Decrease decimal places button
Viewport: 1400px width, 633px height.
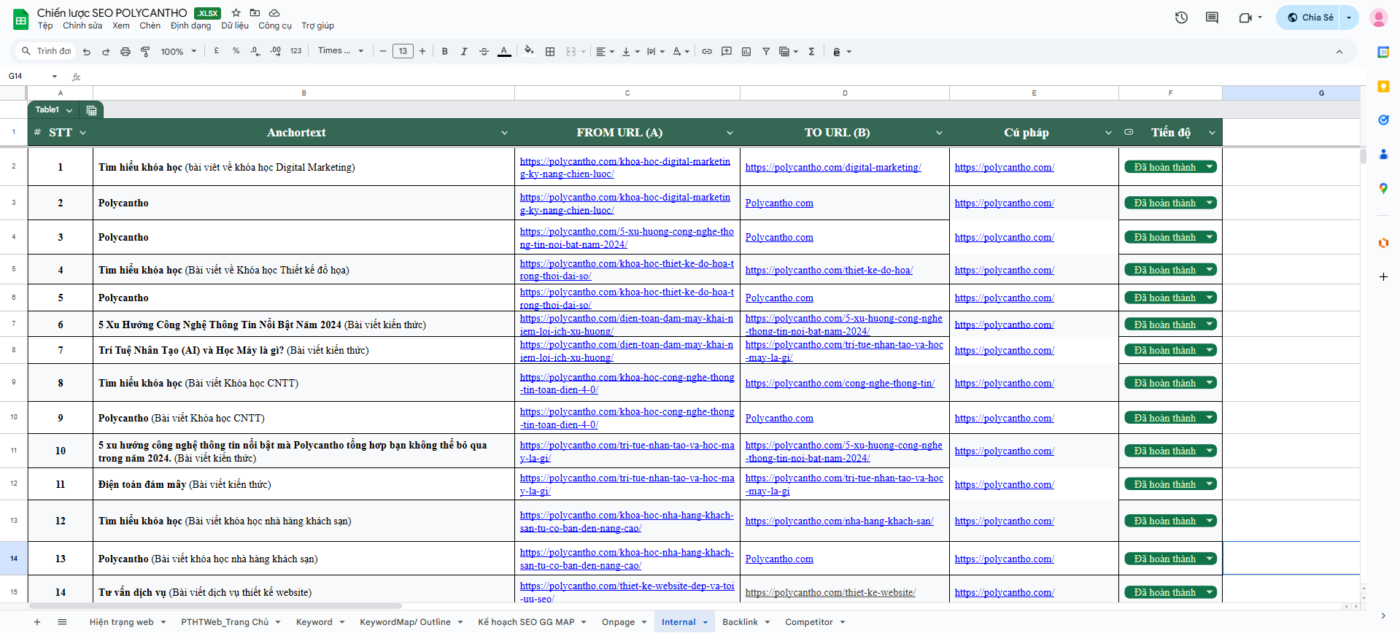(x=256, y=51)
